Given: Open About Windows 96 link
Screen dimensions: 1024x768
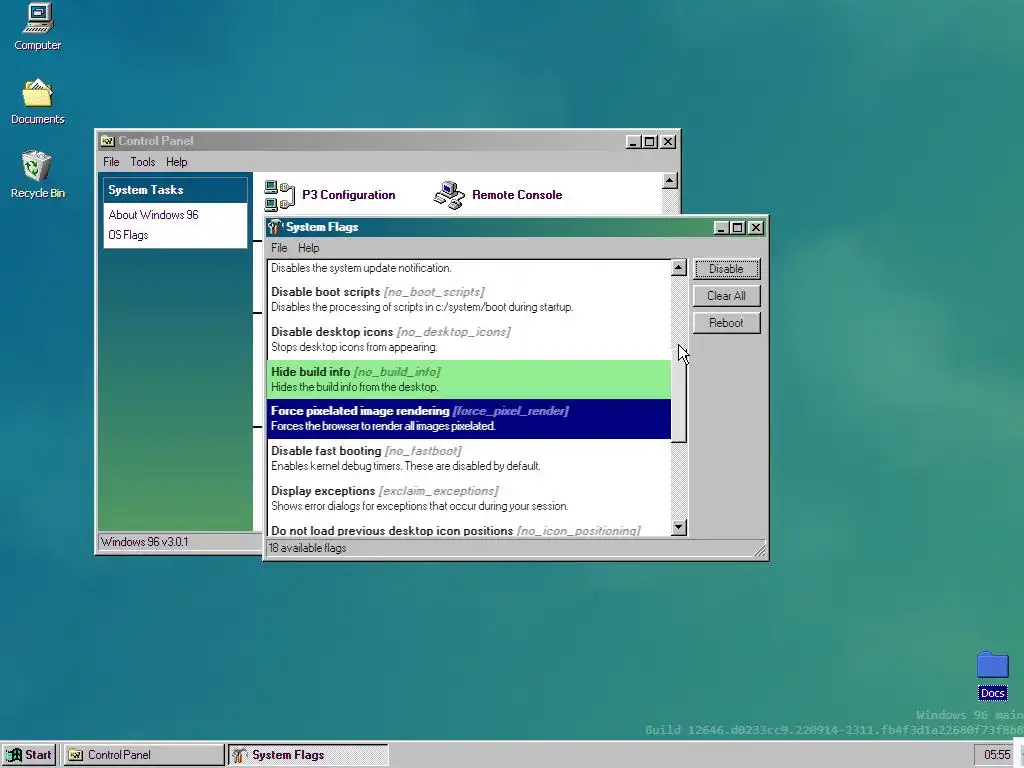Looking at the screenshot, I should [153, 215].
